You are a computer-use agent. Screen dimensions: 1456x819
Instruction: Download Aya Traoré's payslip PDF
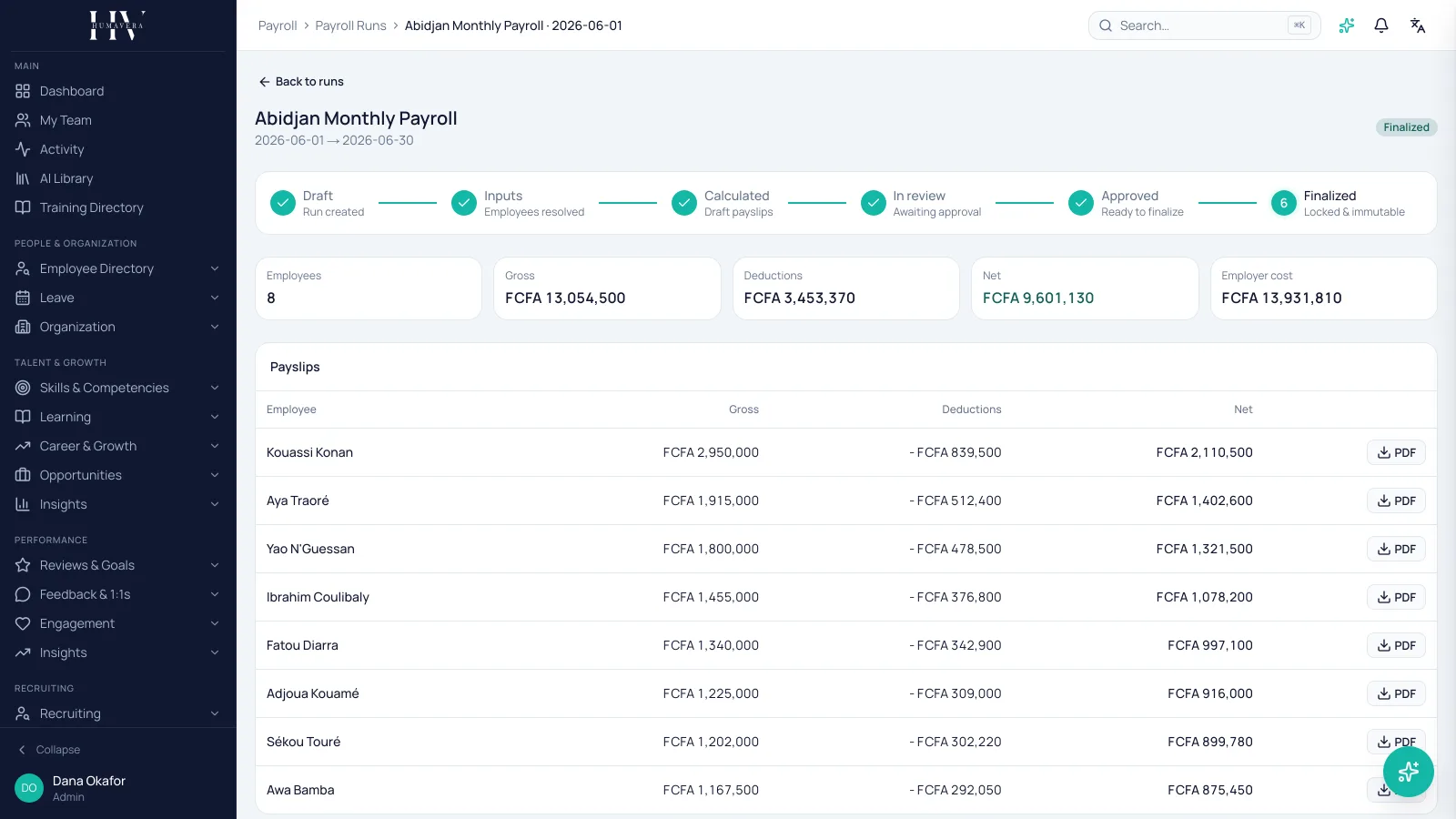point(1396,500)
